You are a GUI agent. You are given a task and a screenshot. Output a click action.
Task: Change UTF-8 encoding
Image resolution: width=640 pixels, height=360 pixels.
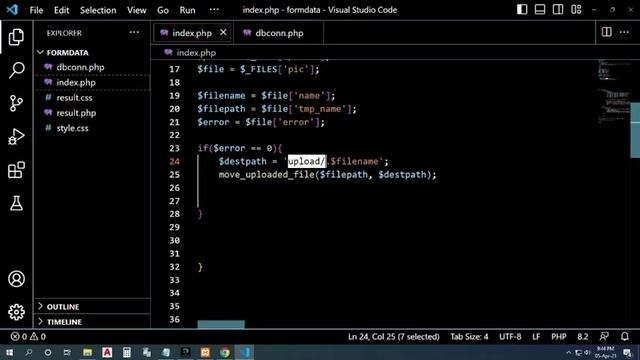[x=510, y=337]
